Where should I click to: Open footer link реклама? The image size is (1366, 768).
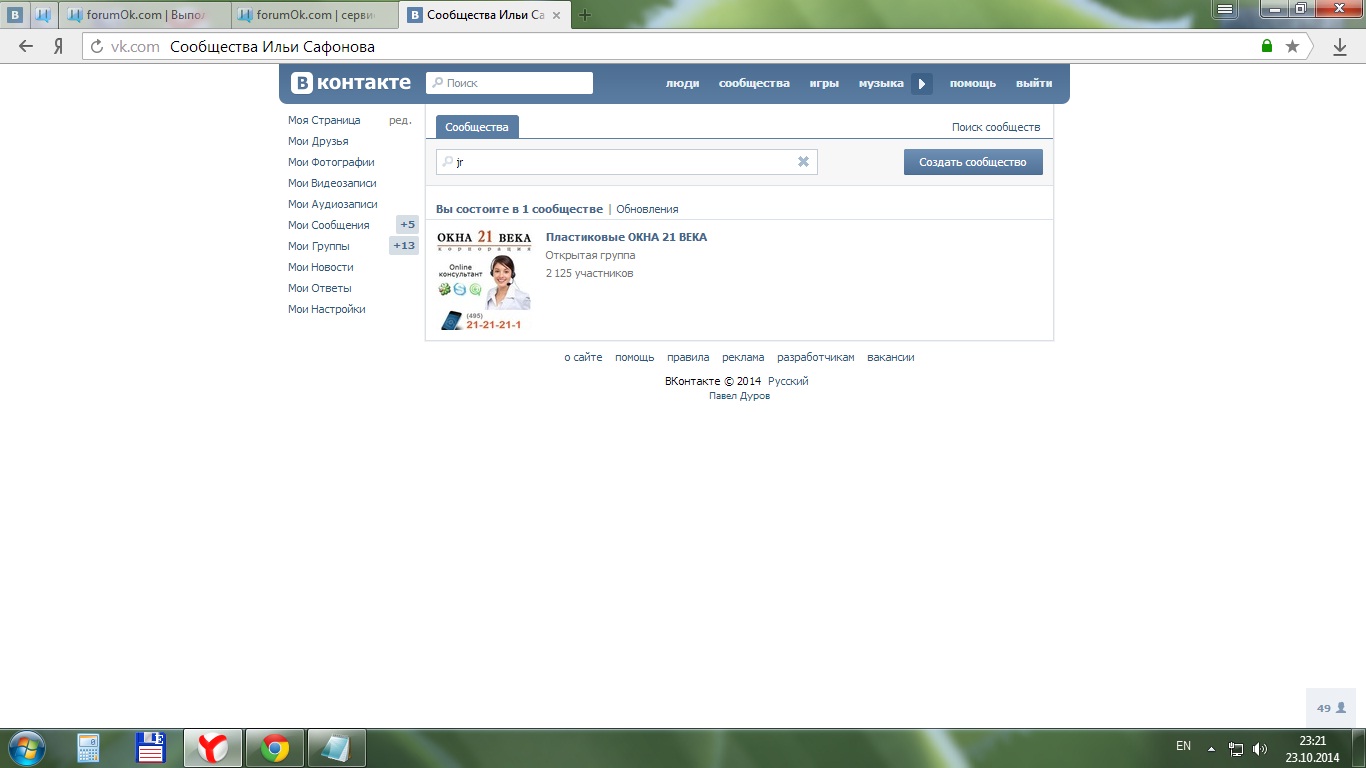[x=743, y=357]
